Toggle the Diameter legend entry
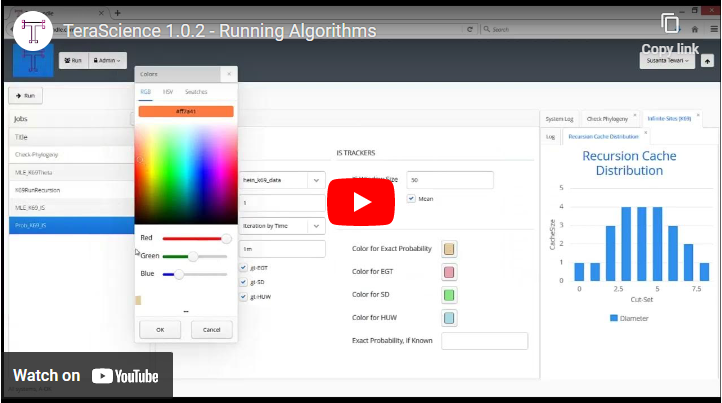The image size is (722, 403). tap(629, 318)
